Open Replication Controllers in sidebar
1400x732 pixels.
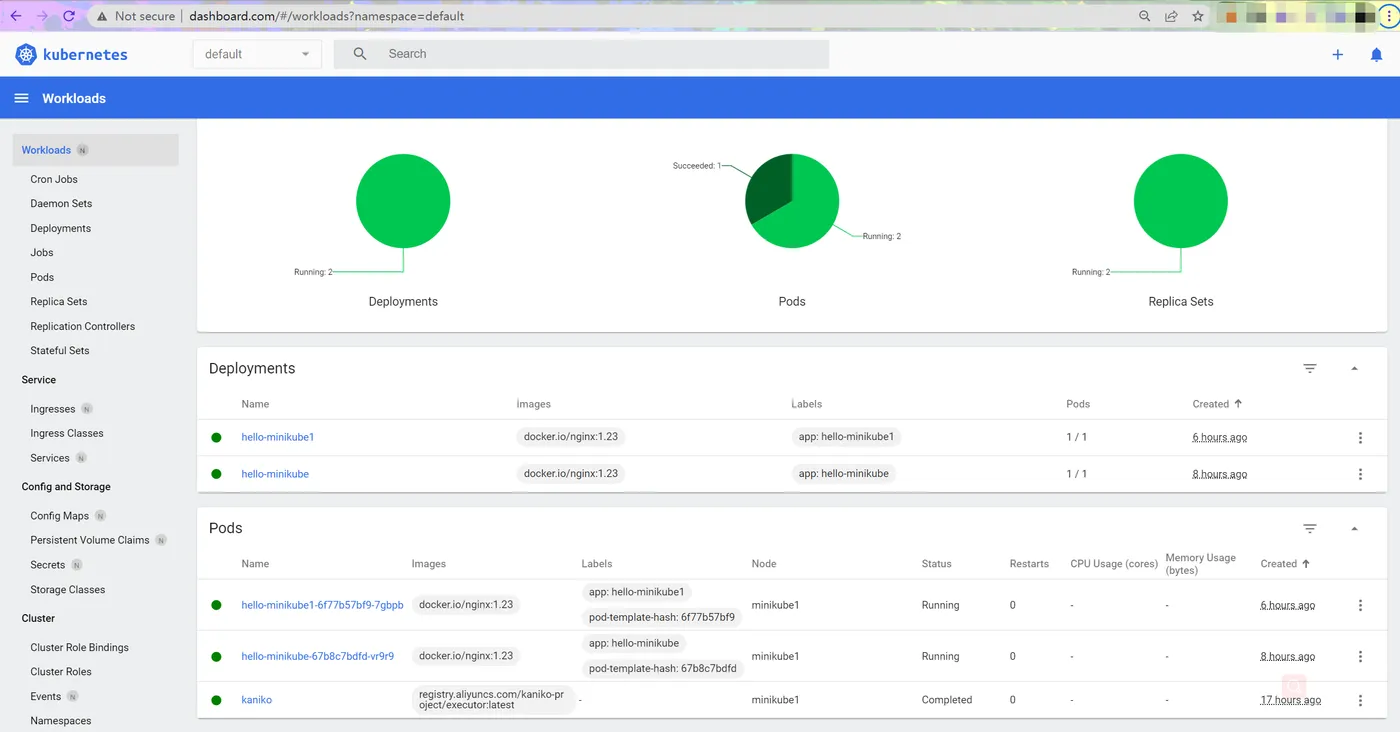click(x=83, y=326)
